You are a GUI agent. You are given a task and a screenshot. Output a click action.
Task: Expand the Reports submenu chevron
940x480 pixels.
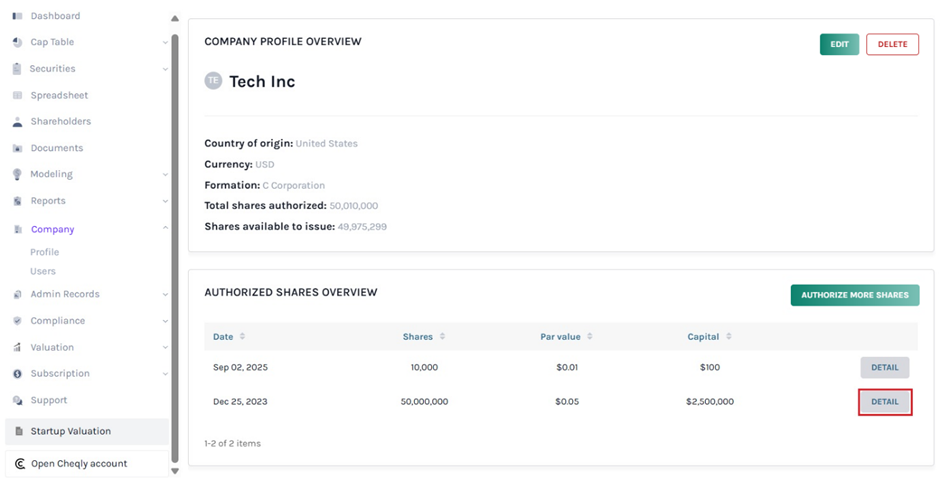(x=165, y=201)
